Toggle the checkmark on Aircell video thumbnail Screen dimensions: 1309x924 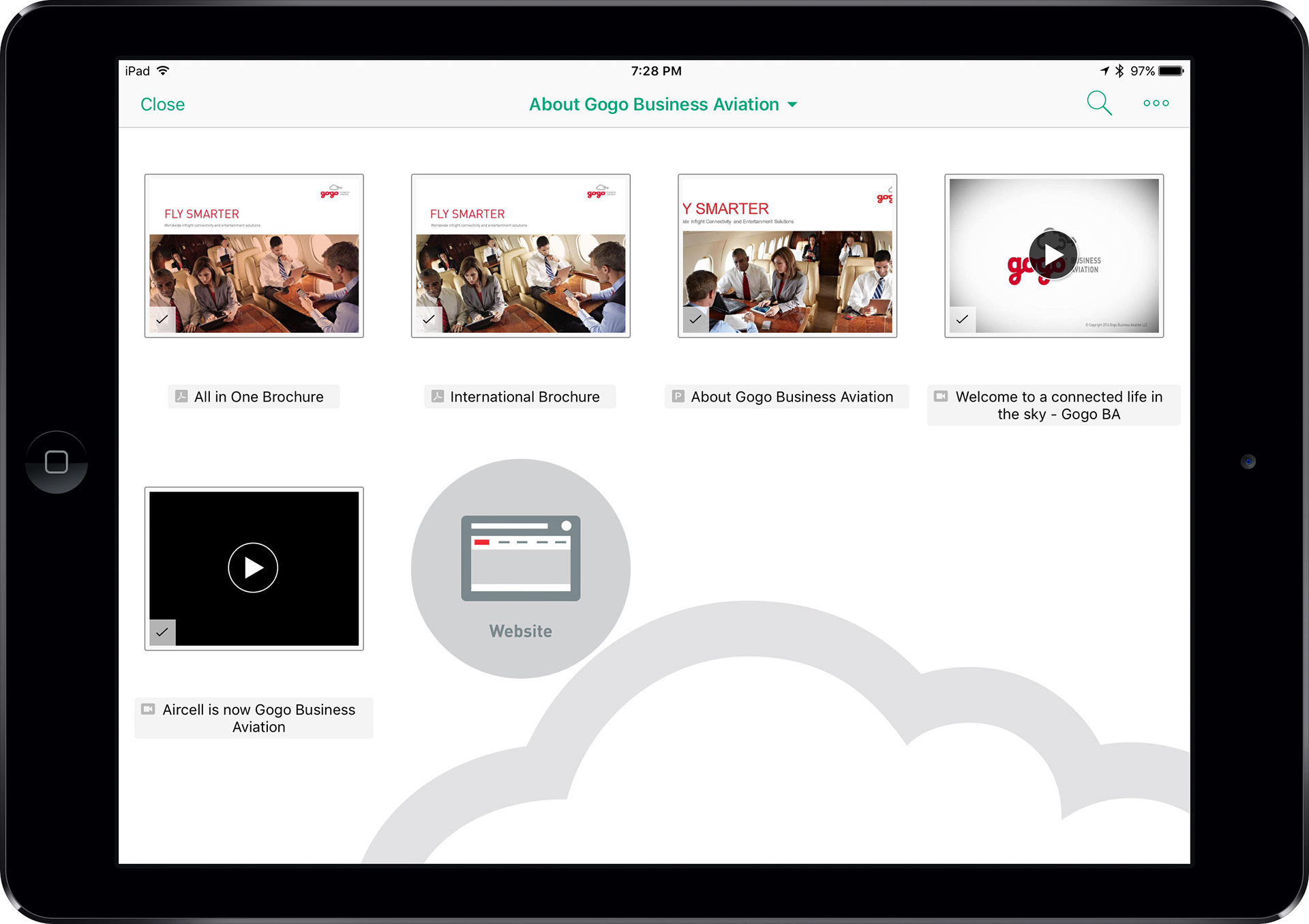(x=162, y=632)
